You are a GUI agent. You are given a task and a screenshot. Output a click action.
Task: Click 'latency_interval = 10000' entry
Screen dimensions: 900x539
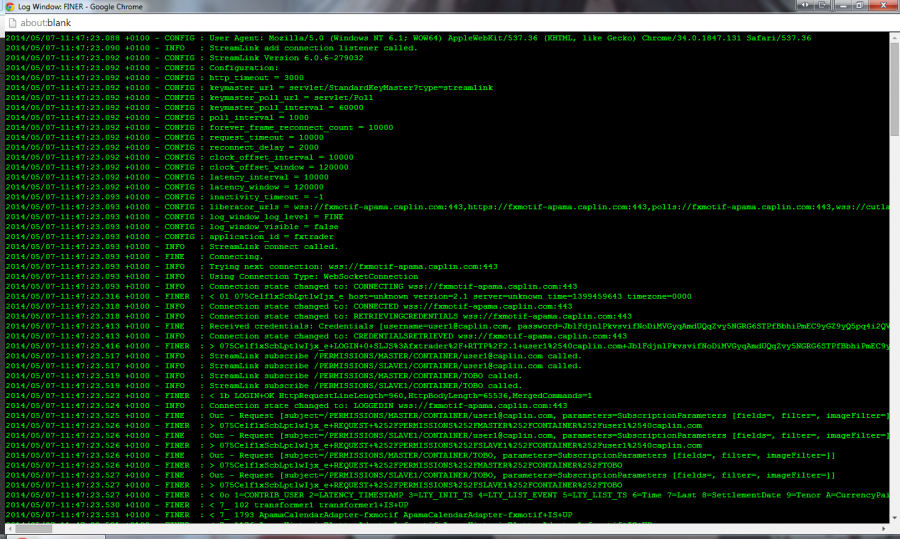[x=167, y=177]
